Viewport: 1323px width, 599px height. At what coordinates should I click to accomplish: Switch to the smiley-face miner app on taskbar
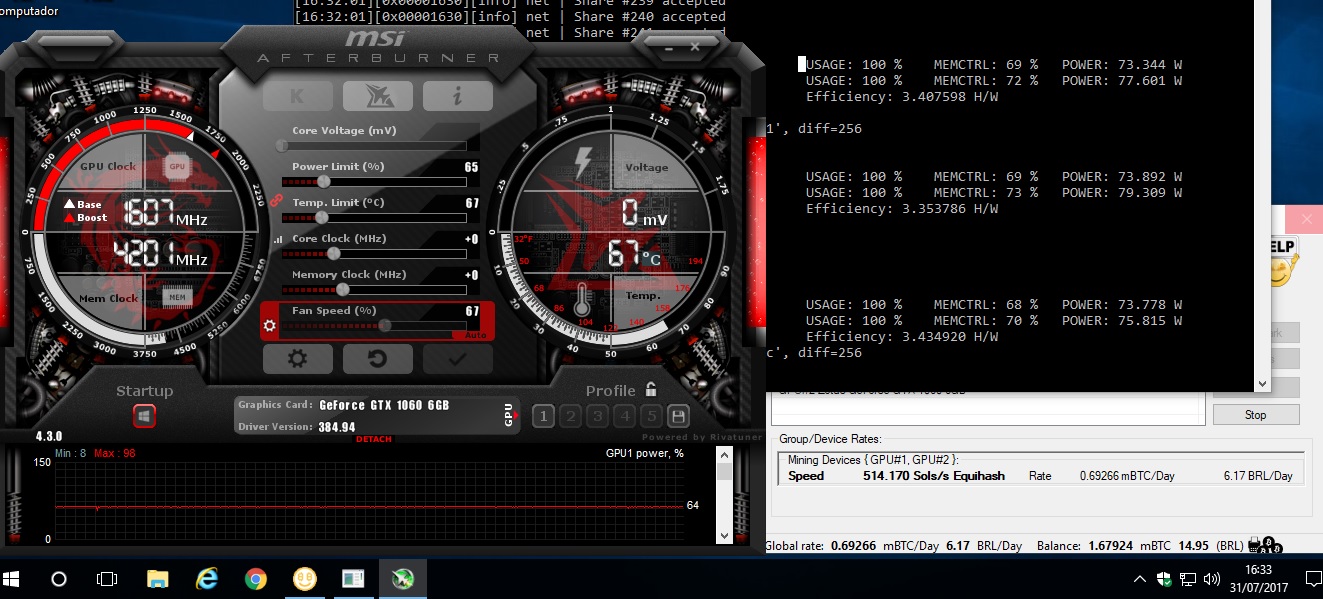point(305,579)
